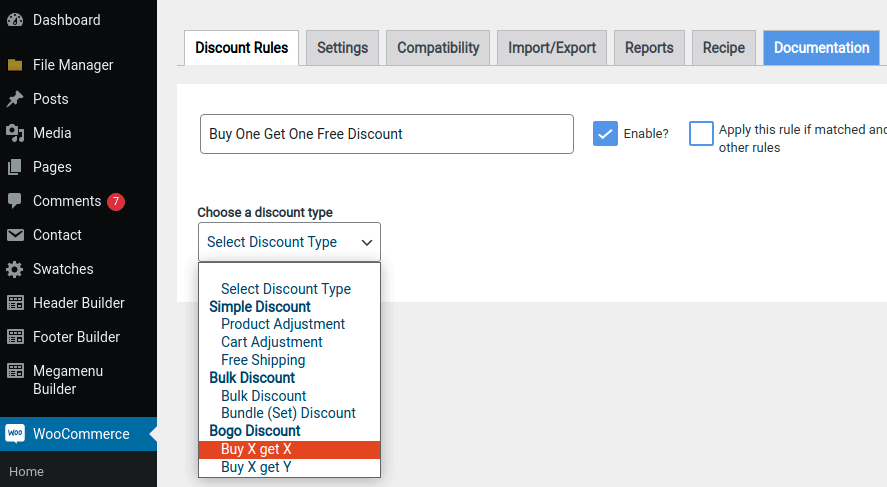Click the Swatches gear icon
This screenshot has width=887, height=487.
(x=15, y=269)
